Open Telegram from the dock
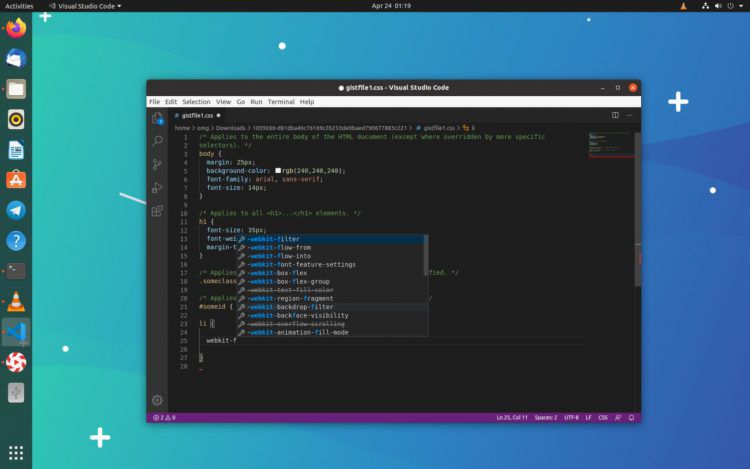750x469 pixels. click(16, 210)
